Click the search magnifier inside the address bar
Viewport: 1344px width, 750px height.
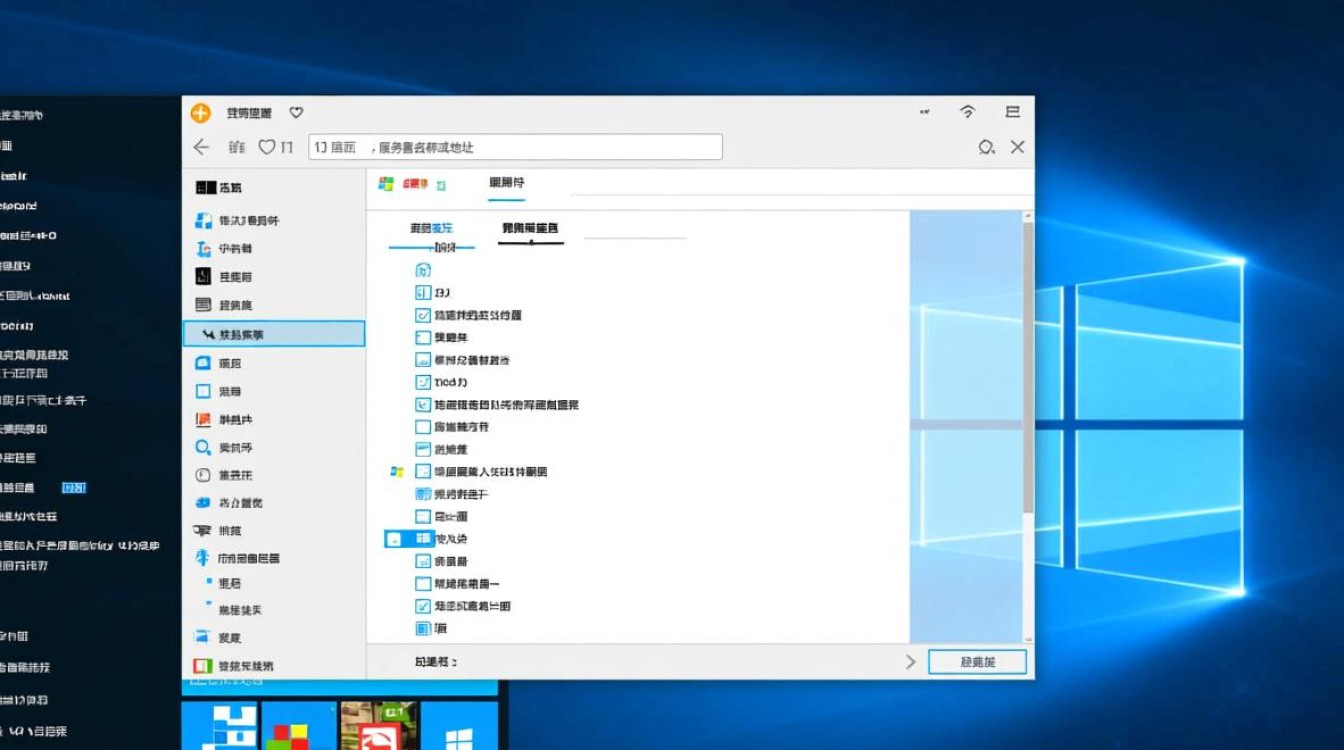coord(986,146)
